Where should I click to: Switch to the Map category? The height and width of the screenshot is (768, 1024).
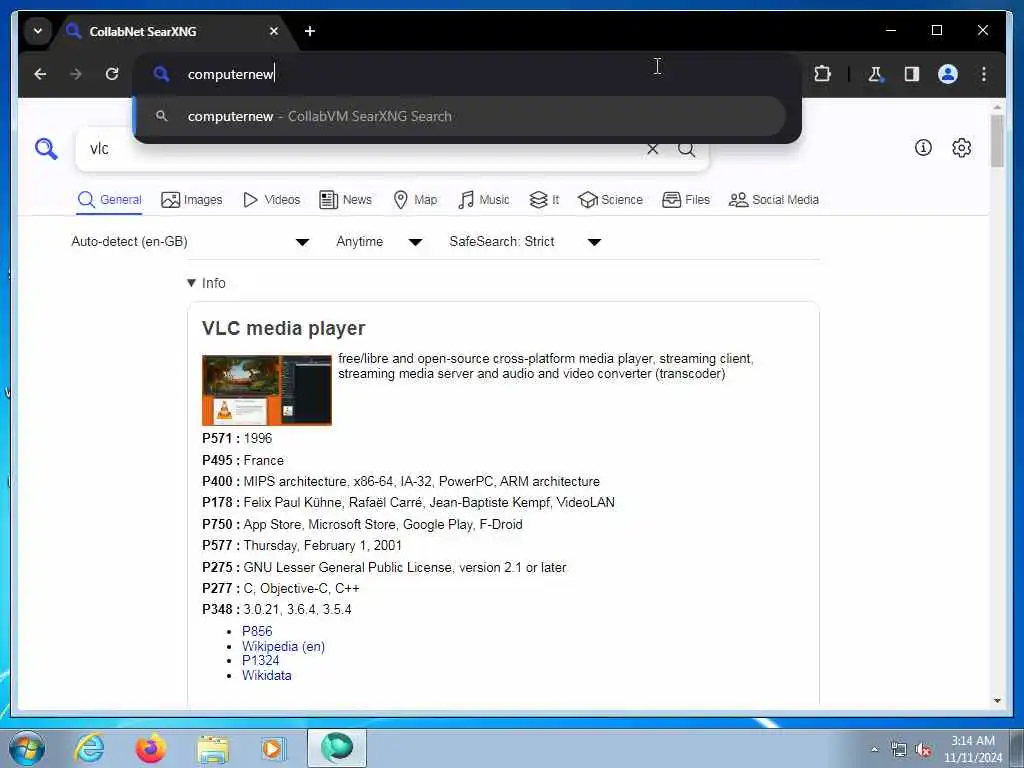(x=415, y=200)
